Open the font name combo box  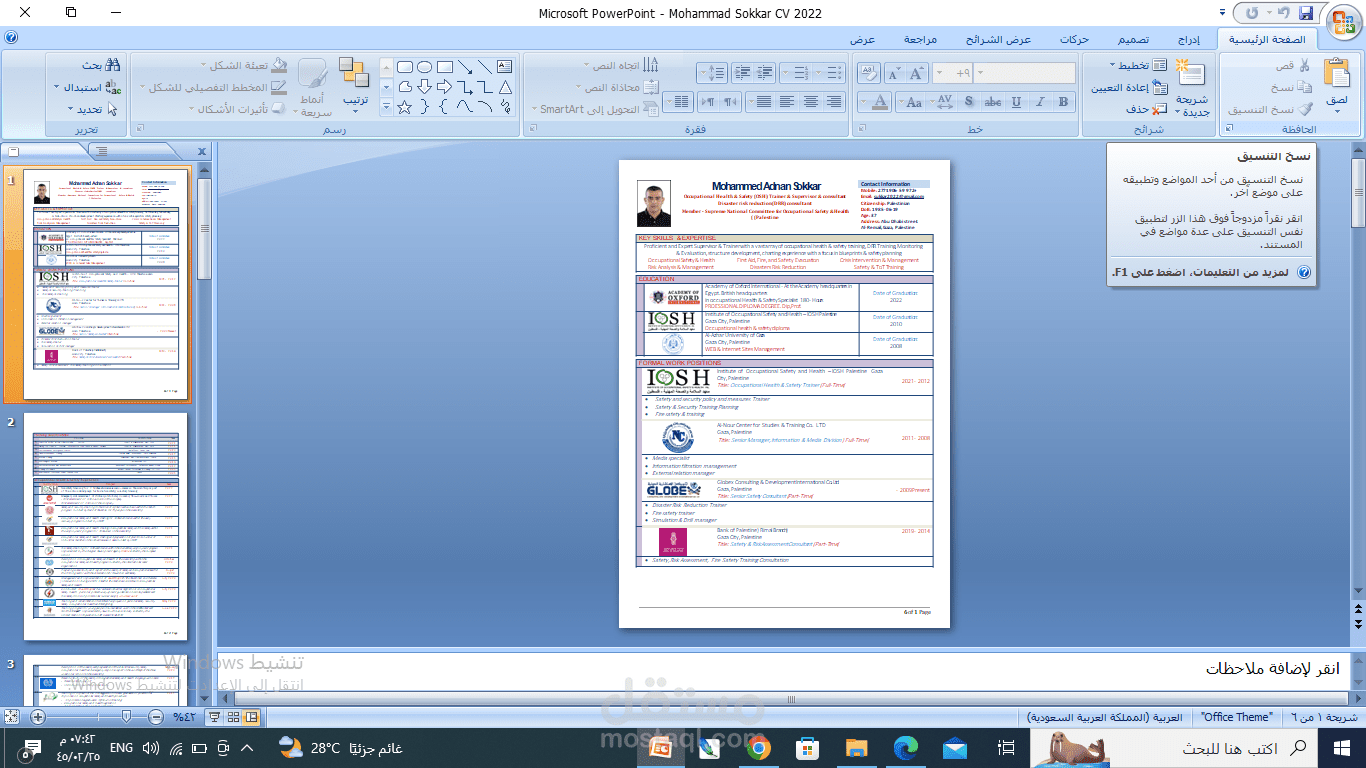click(1025, 72)
